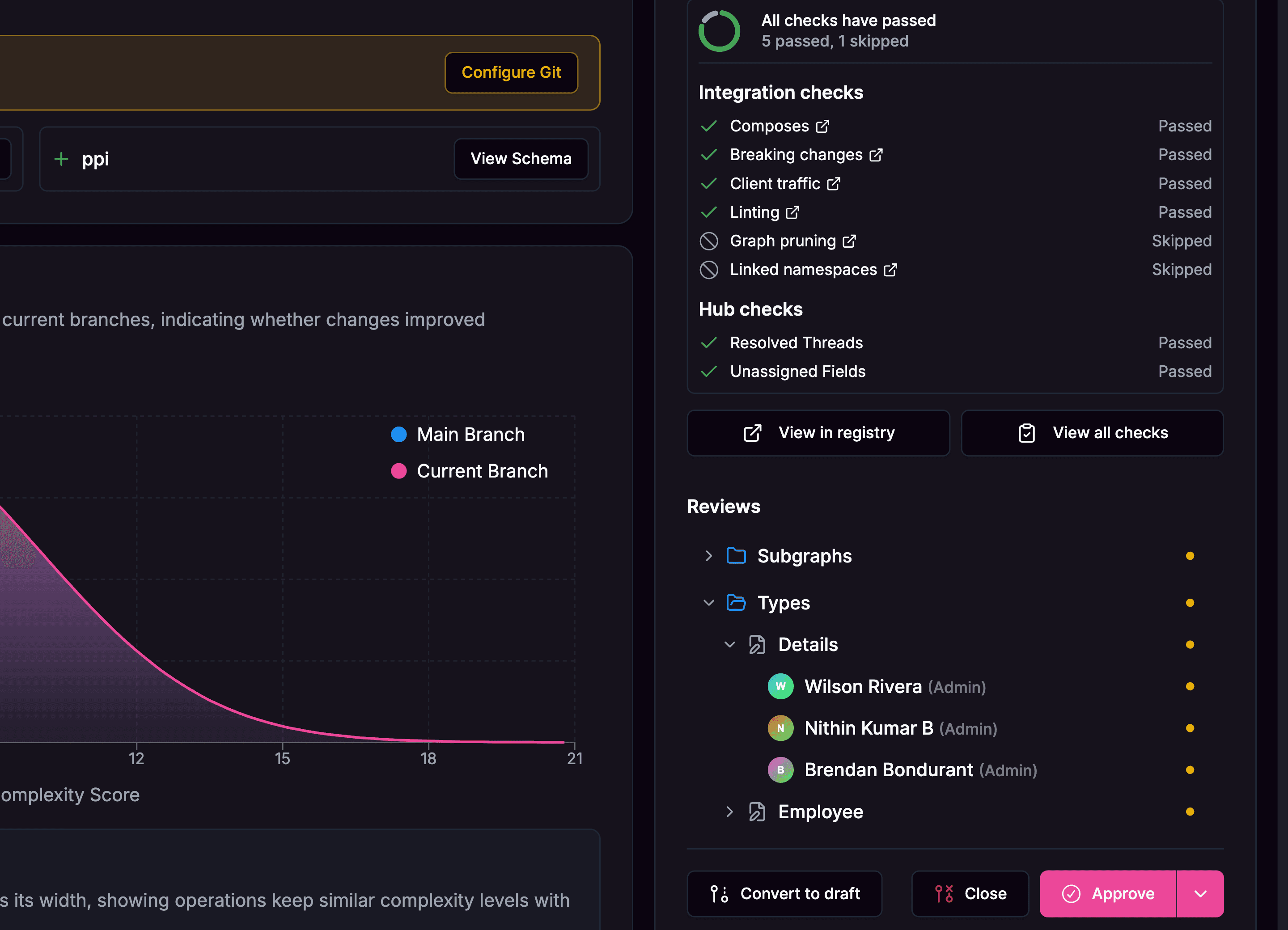Expand the Subgraphs folder
Screen dimensions: 1288x930
(x=708, y=556)
